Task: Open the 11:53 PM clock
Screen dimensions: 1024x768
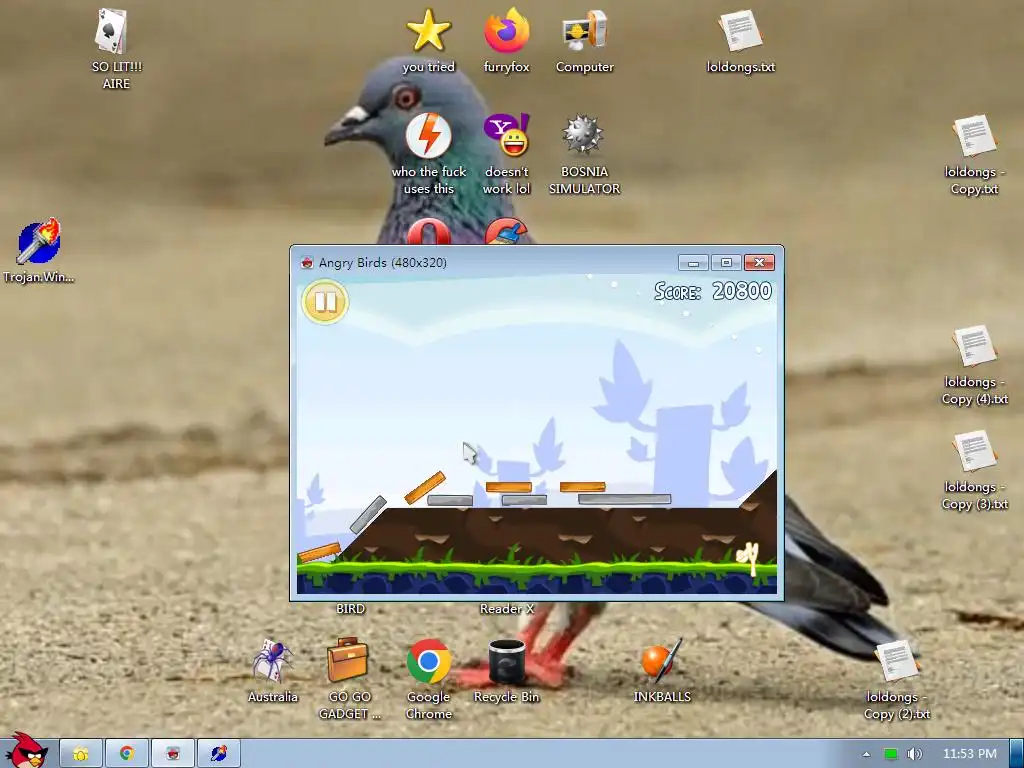Action: point(970,754)
